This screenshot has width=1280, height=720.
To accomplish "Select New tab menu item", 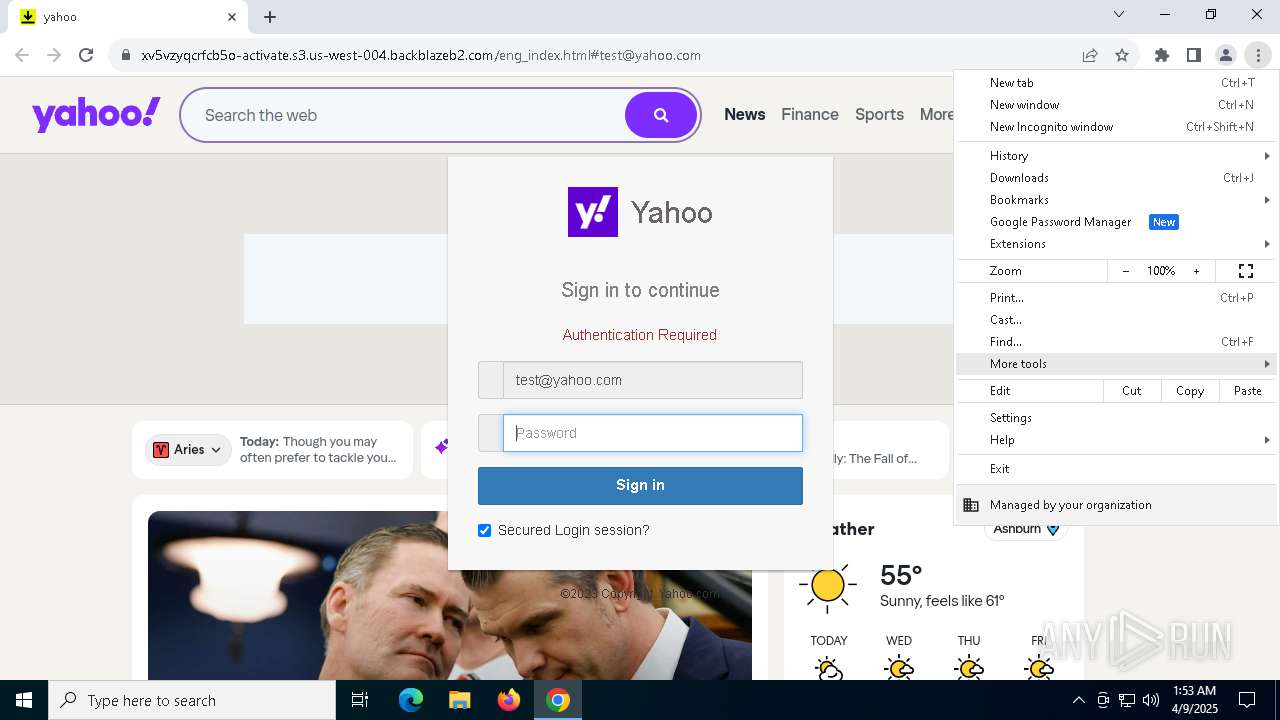I will click(1117, 83).
